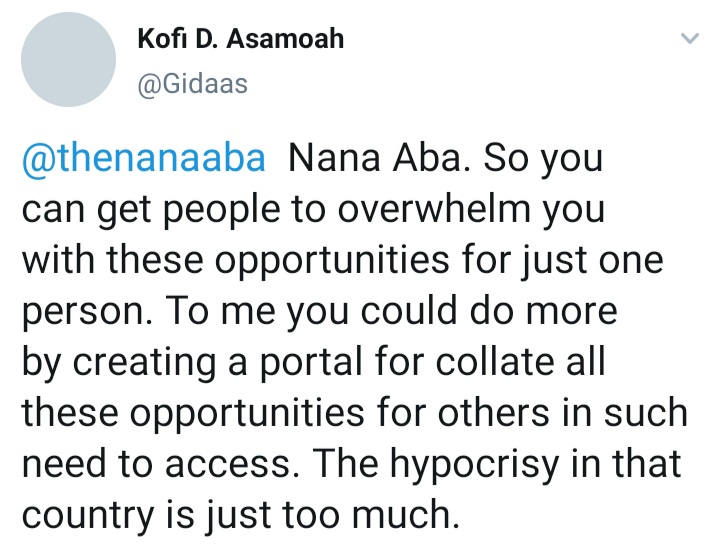Click the first 'opportunities' word in tweet

tap(332, 261)
